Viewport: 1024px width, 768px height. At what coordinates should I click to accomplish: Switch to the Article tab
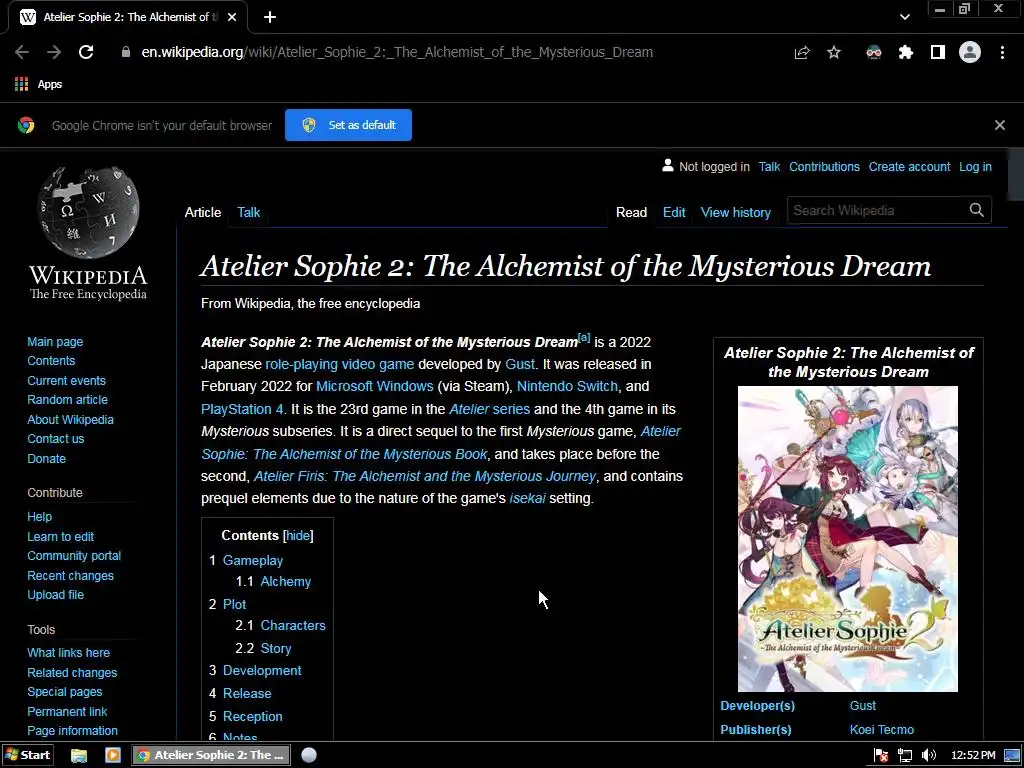pos(202,212)
